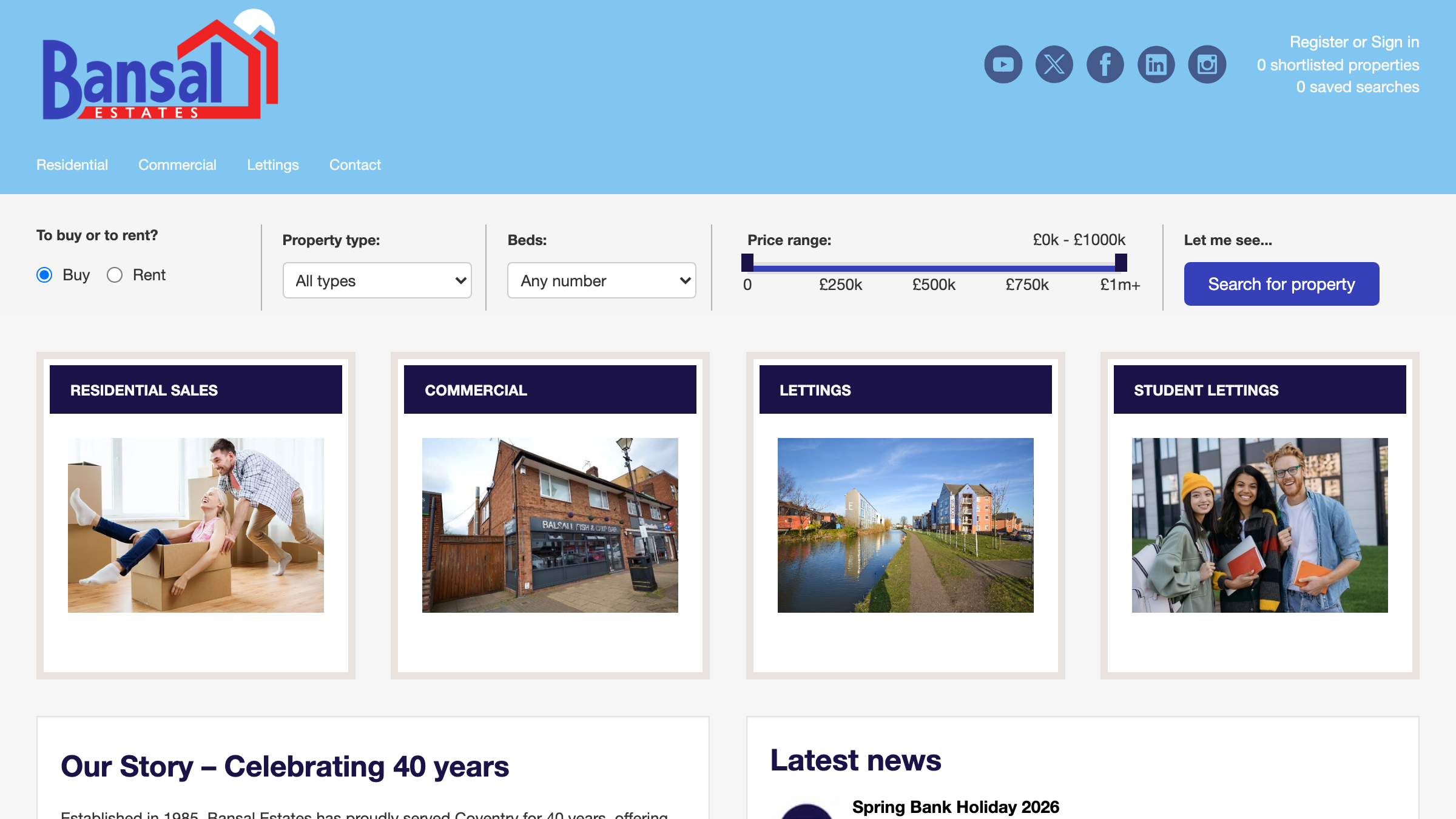This screenshot has width=1456, height=819.
Task: Select the Buy radio button
Action: (x=44, y=275)
